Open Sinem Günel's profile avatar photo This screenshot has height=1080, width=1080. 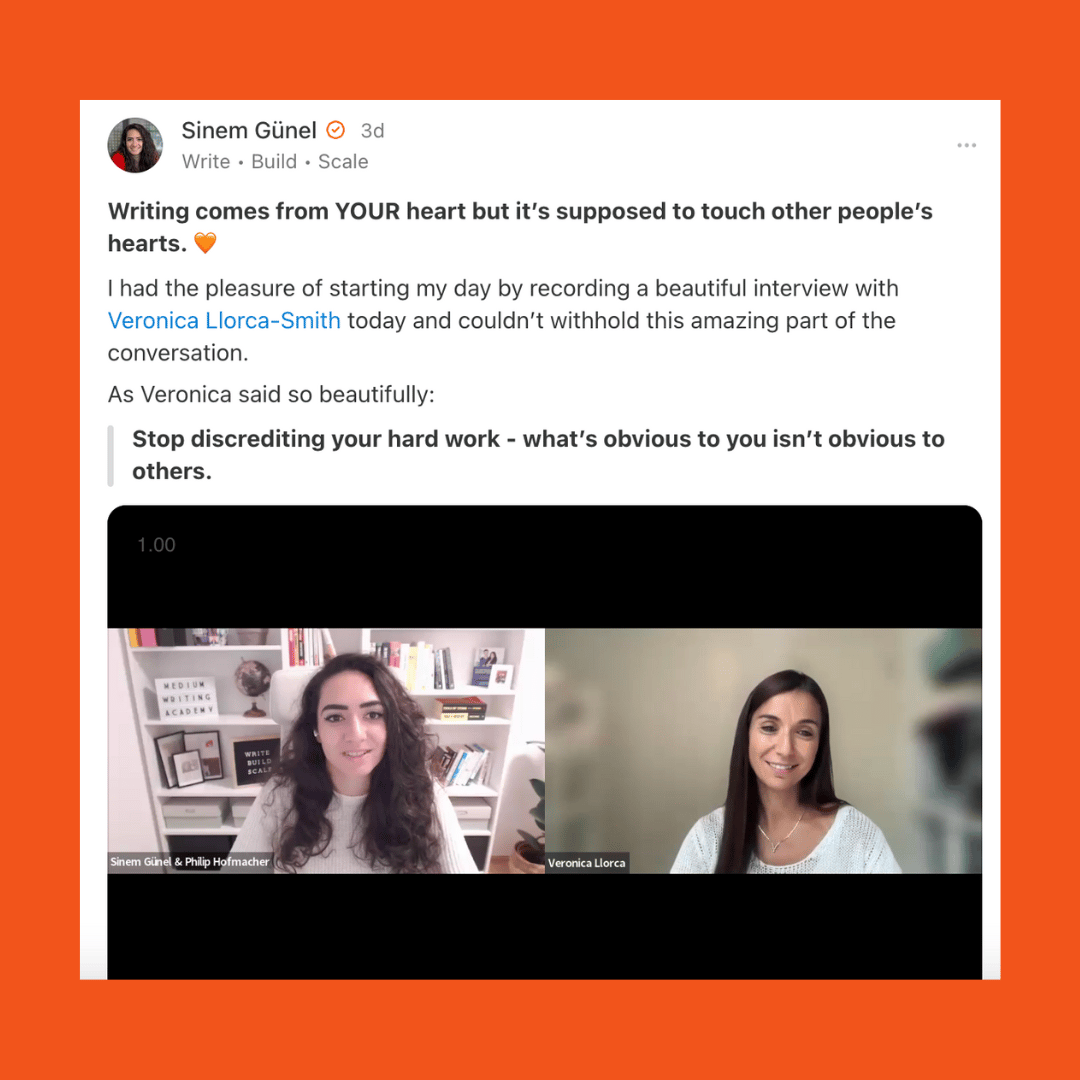pos(135,145)
